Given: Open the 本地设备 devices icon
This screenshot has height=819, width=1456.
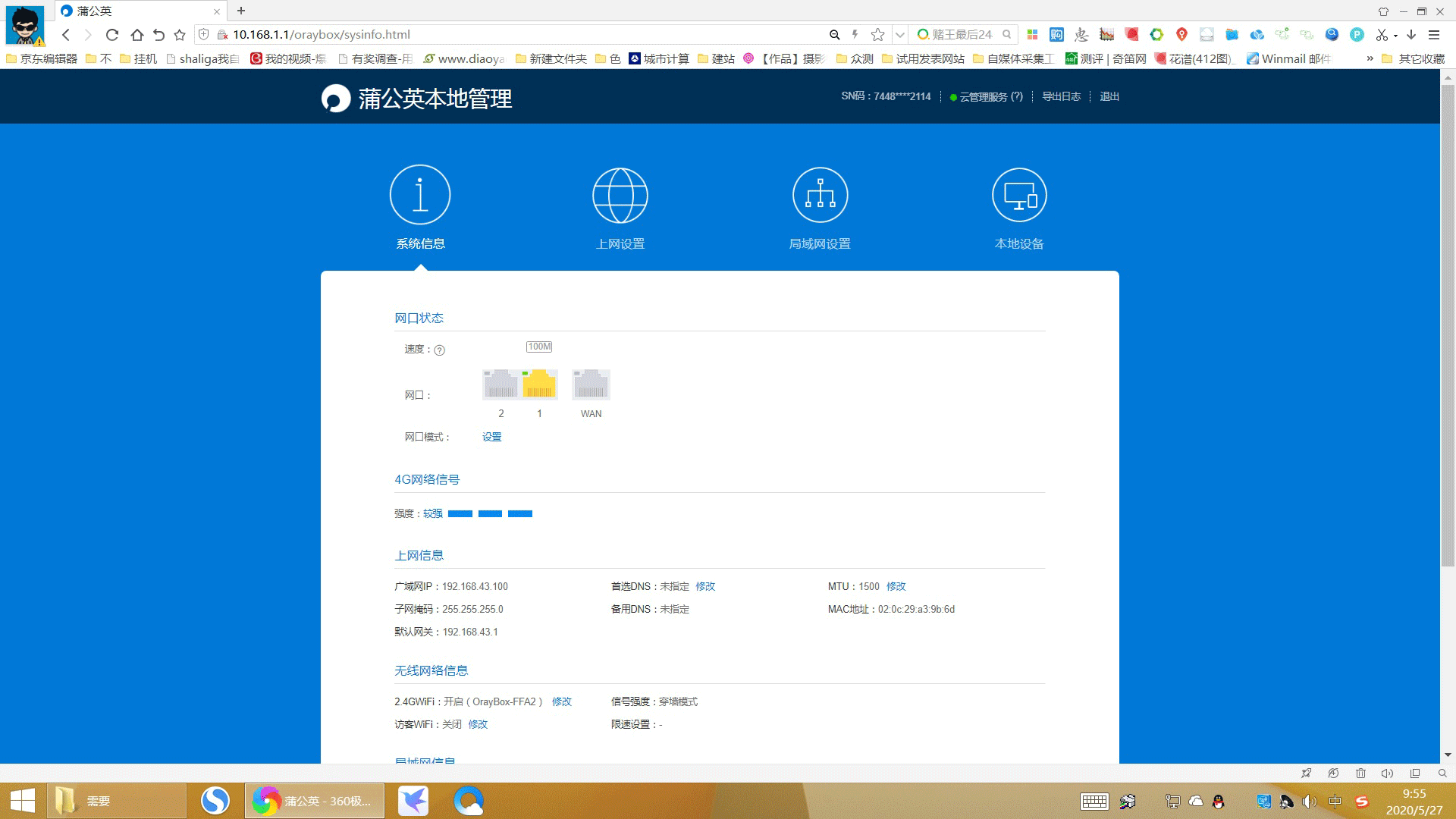Looking at the screenshot, I should tap(1019, 195).
